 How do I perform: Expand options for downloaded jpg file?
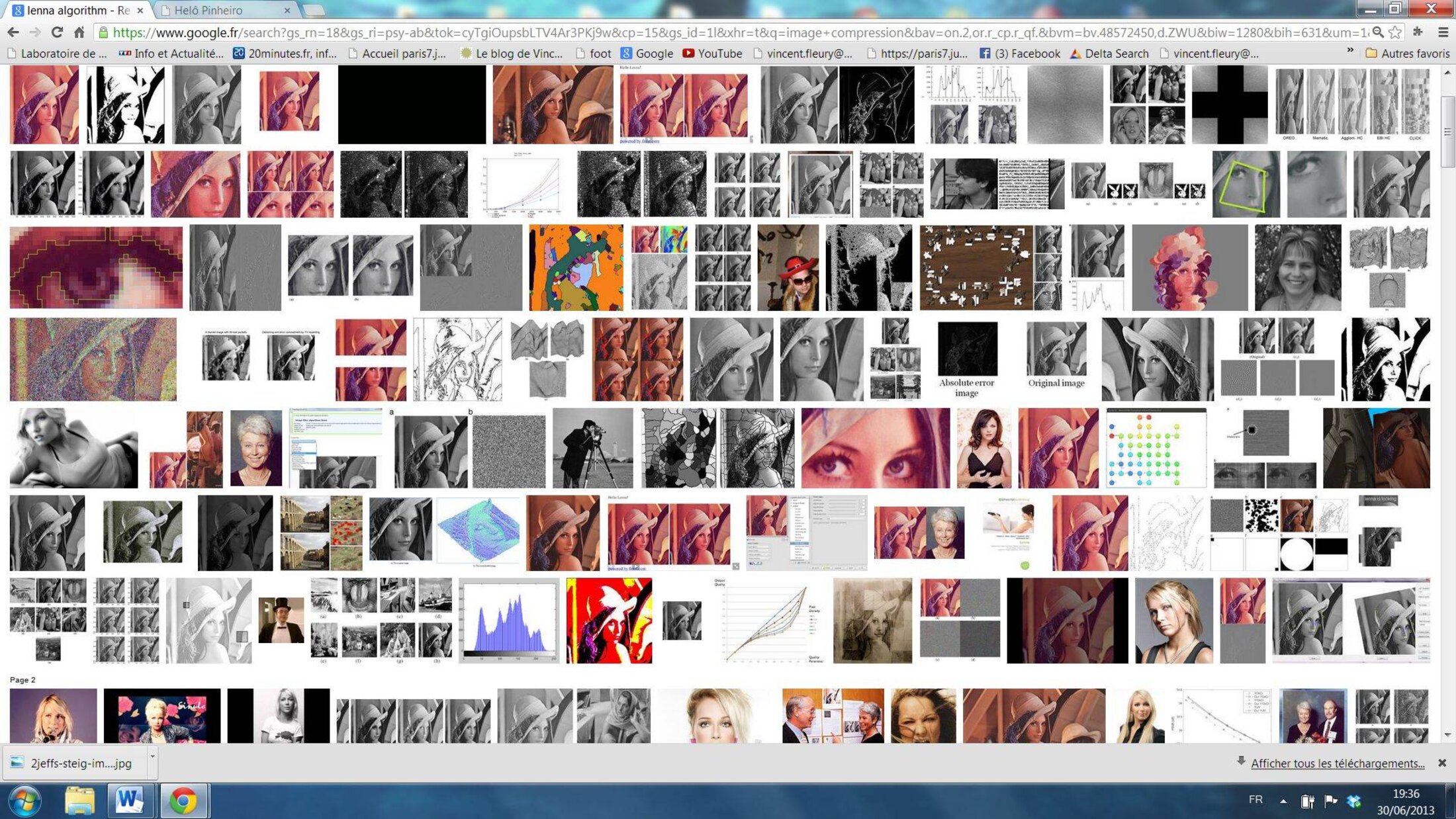click(x=152, y=756)
